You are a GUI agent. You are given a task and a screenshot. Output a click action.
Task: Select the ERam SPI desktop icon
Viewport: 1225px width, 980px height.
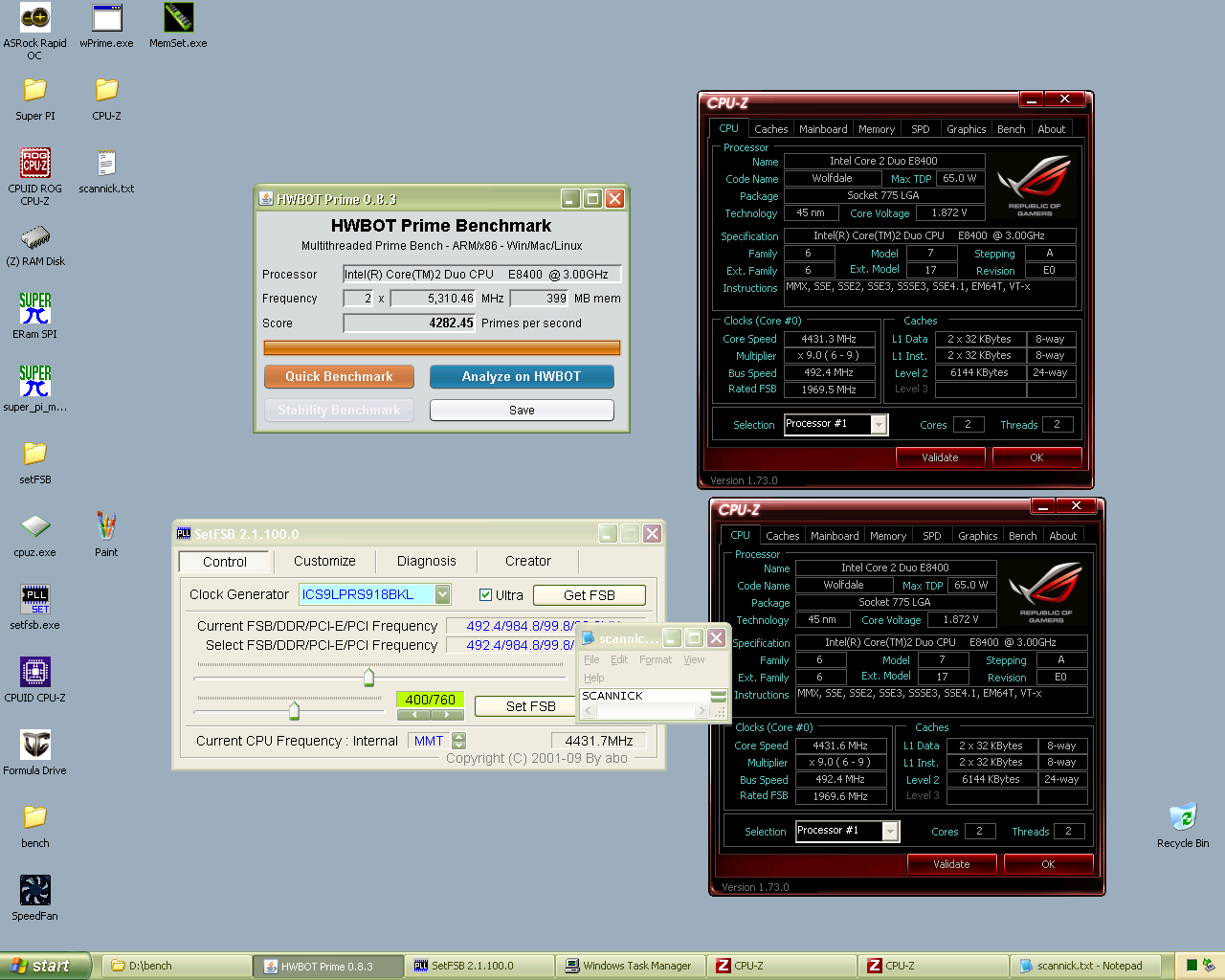34,316
